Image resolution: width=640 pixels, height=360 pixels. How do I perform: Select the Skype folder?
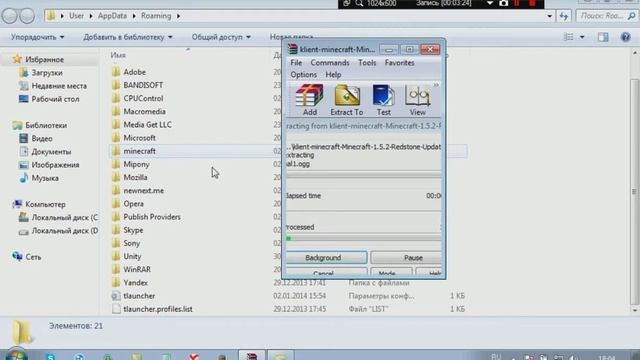(133, 230)
